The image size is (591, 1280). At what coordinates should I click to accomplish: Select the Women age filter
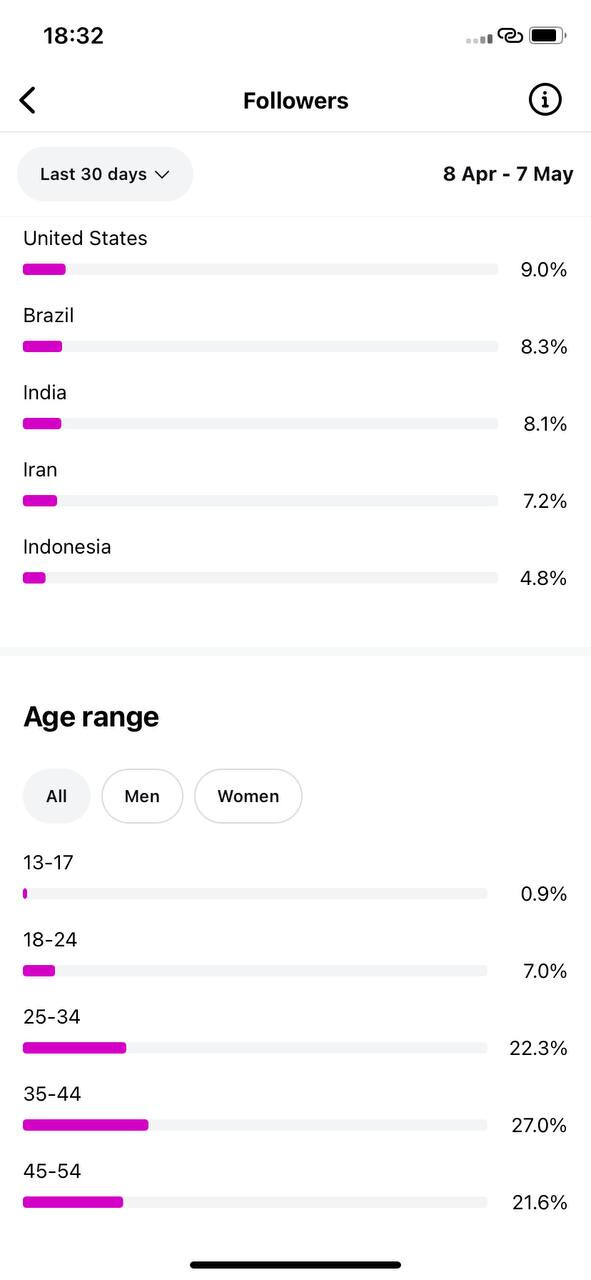pyautogui.click(x=248, y=796)
